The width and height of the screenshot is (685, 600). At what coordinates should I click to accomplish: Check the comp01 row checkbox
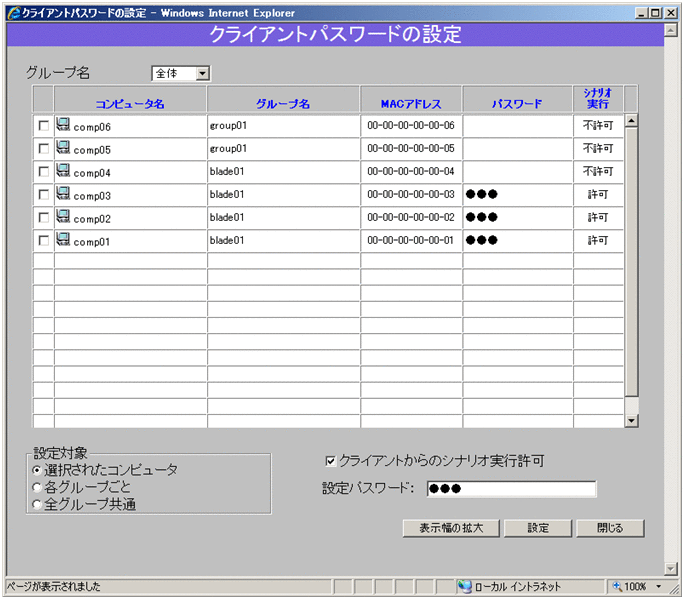click(x=44, y=240)
